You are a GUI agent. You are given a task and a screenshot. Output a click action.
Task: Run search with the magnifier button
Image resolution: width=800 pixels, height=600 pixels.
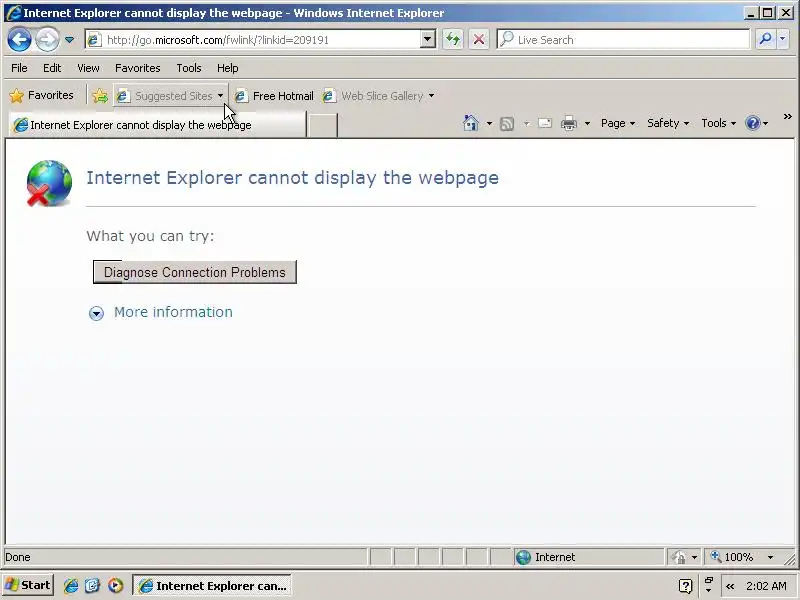[x=765, y=39]
